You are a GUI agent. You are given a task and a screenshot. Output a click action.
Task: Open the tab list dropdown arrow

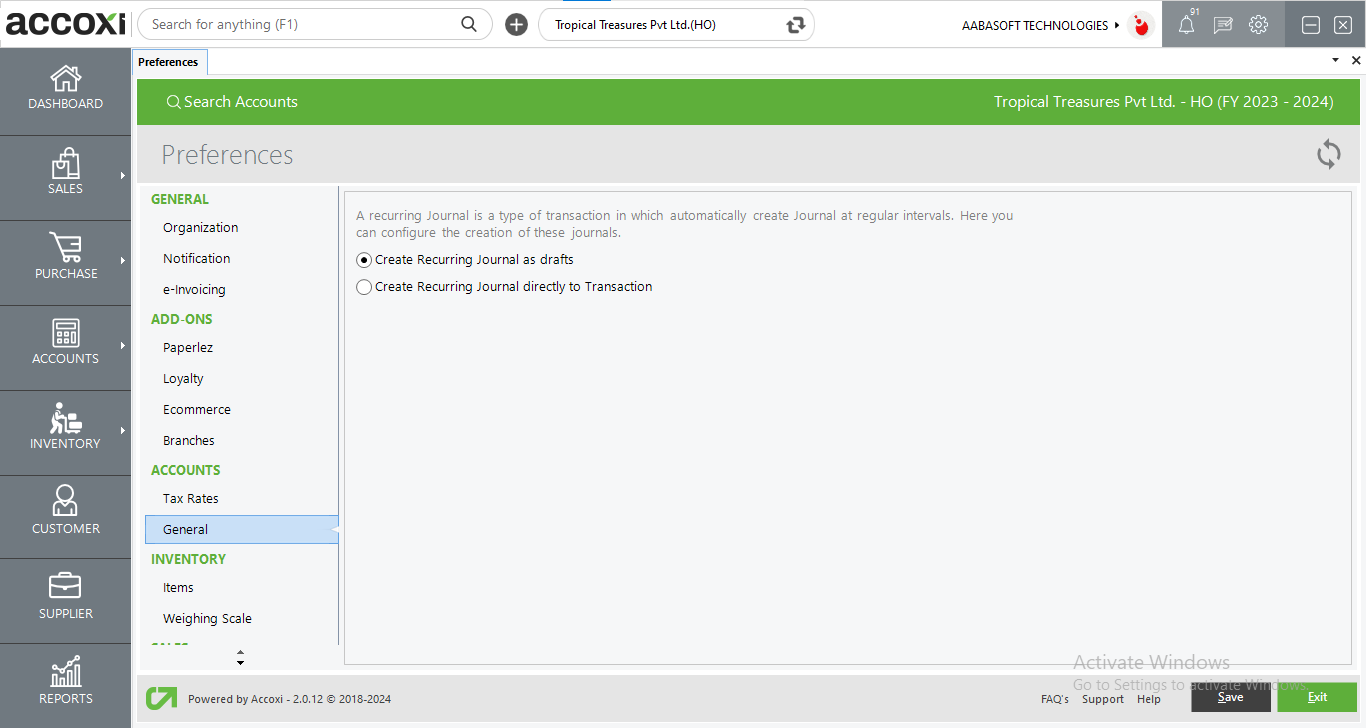(x=1335, y=61)
